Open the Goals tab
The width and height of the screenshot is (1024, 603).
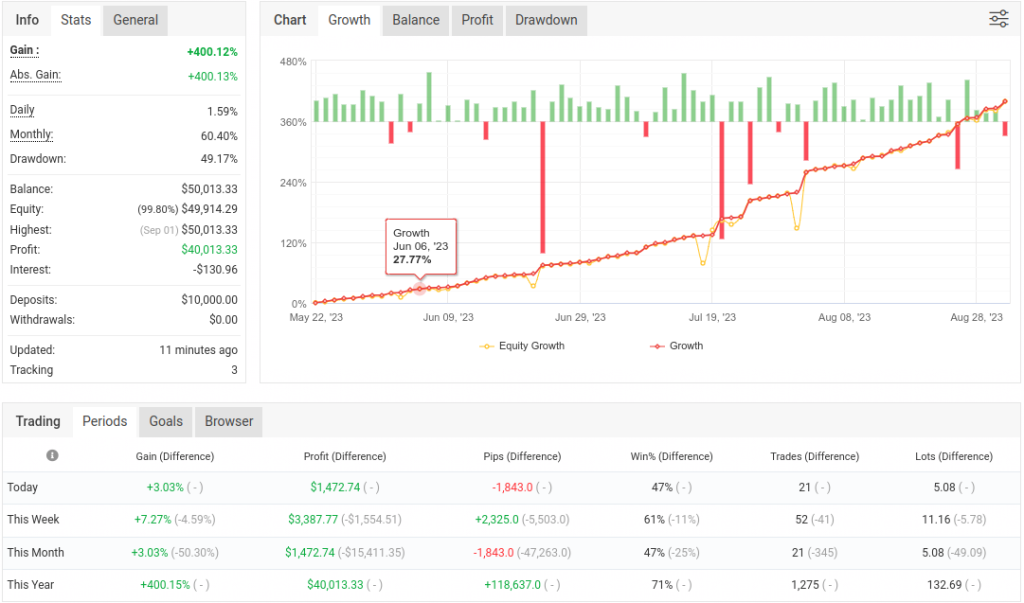point(166,421)
